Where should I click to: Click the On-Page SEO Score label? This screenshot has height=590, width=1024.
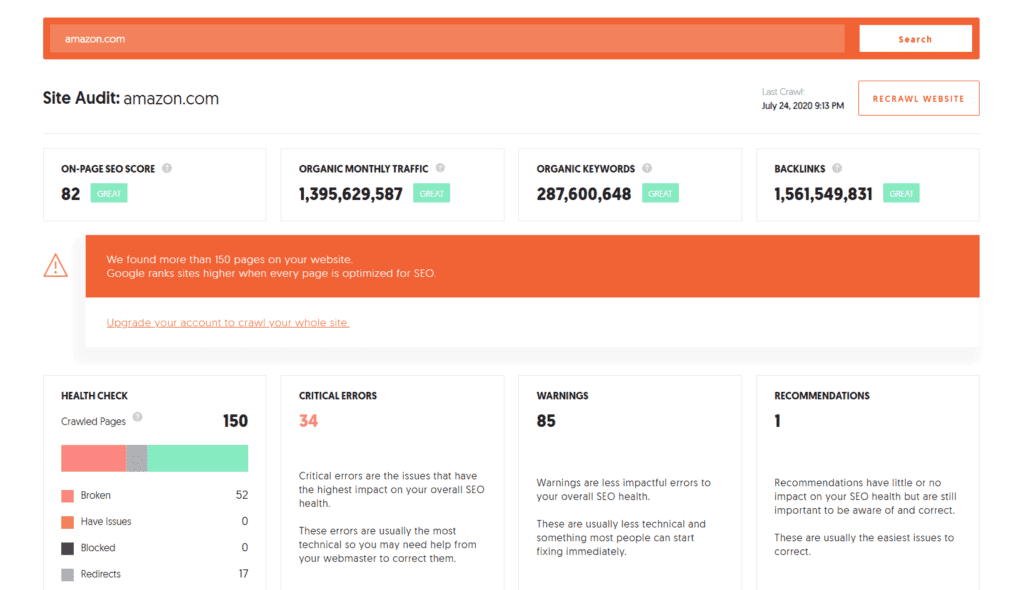point(108,169)
